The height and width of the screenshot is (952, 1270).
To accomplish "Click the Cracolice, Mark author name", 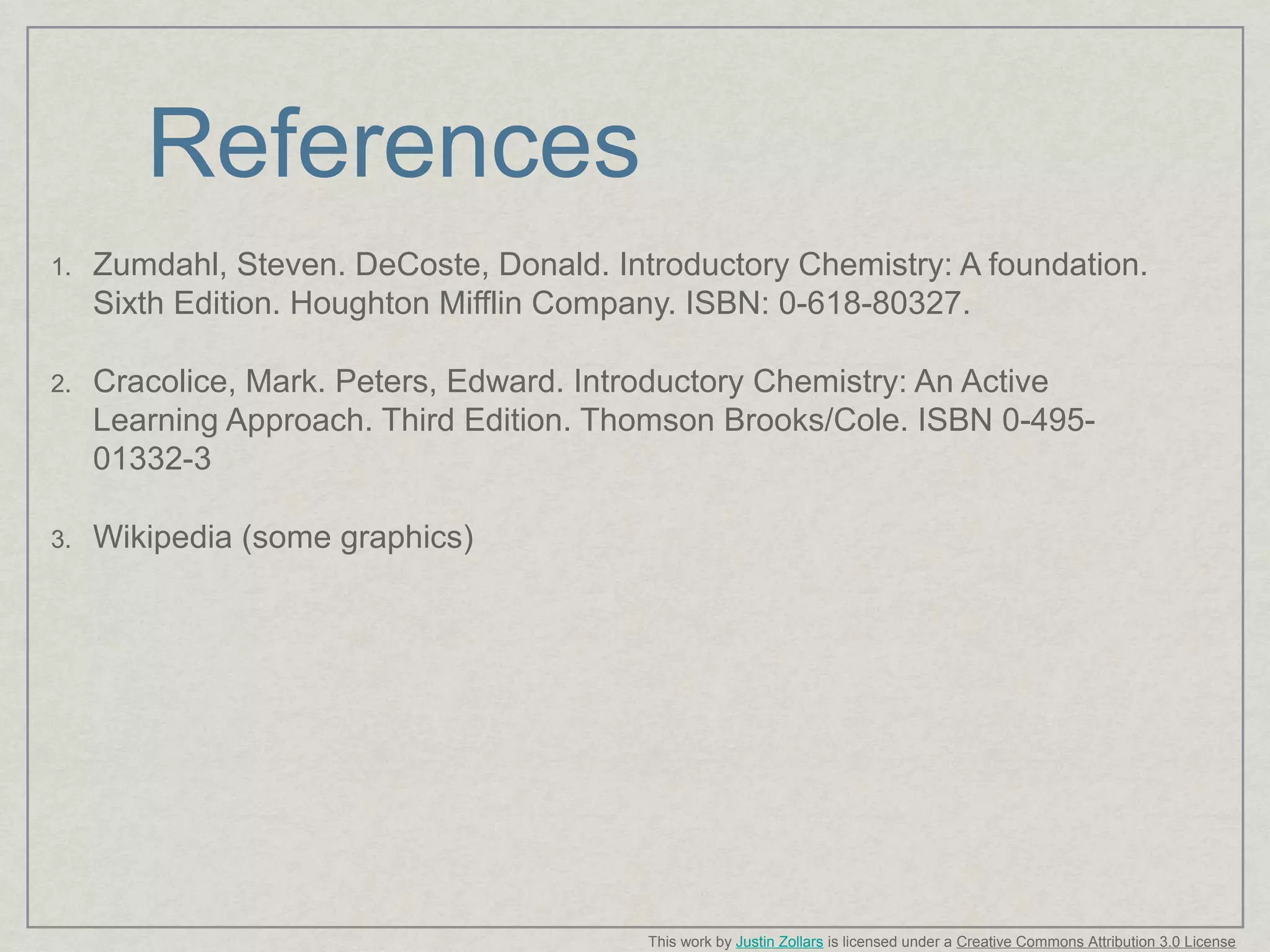I will pos(208,381).
